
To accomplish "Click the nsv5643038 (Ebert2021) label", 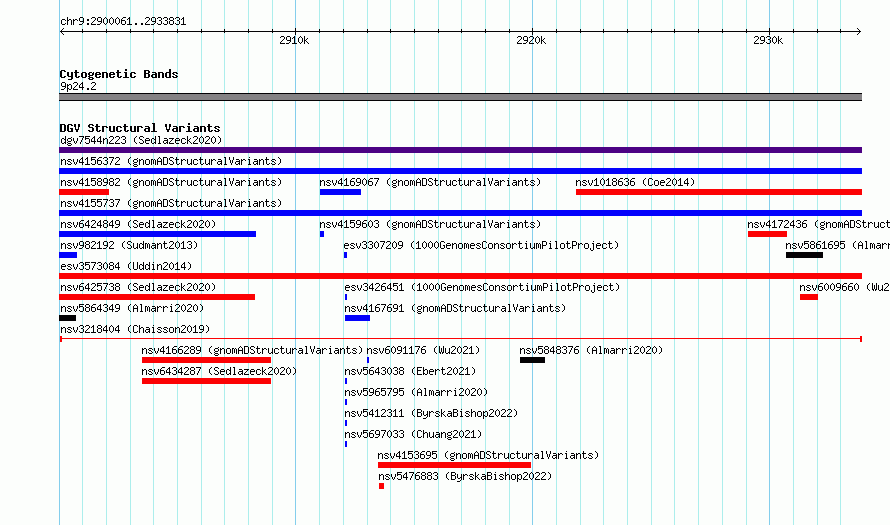I will [410, 371].
